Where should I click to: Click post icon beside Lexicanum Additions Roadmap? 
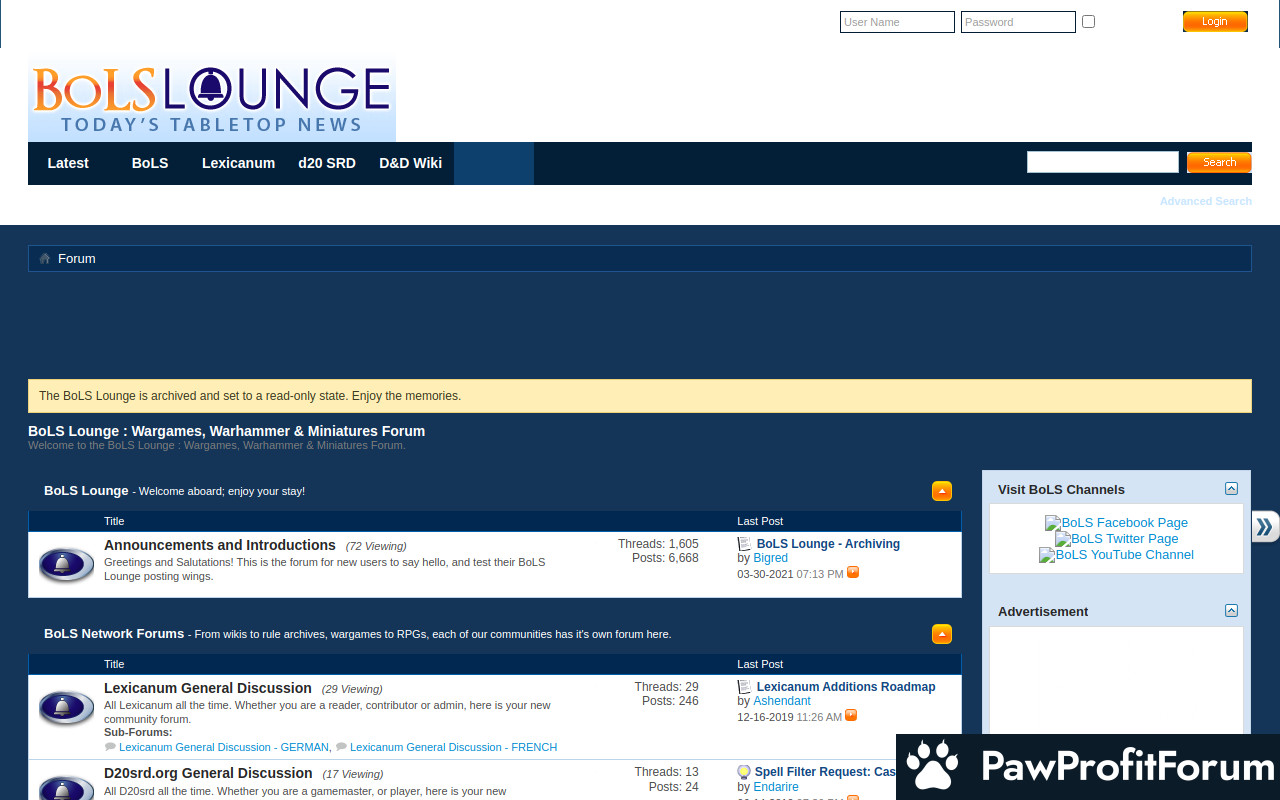[744, 687]
